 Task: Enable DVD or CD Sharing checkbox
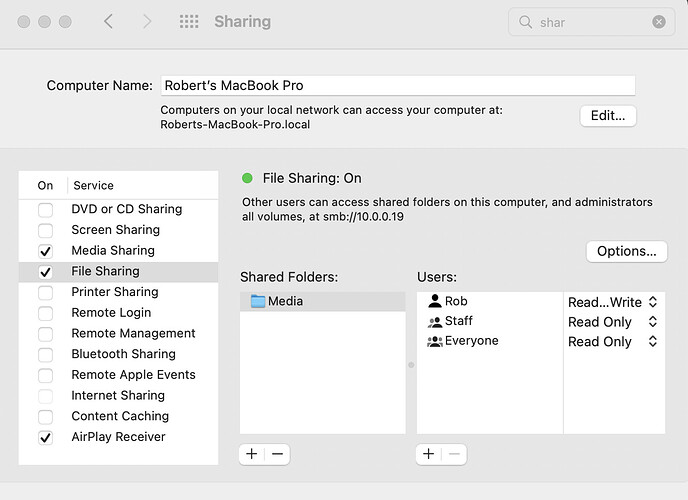[45, 210]
